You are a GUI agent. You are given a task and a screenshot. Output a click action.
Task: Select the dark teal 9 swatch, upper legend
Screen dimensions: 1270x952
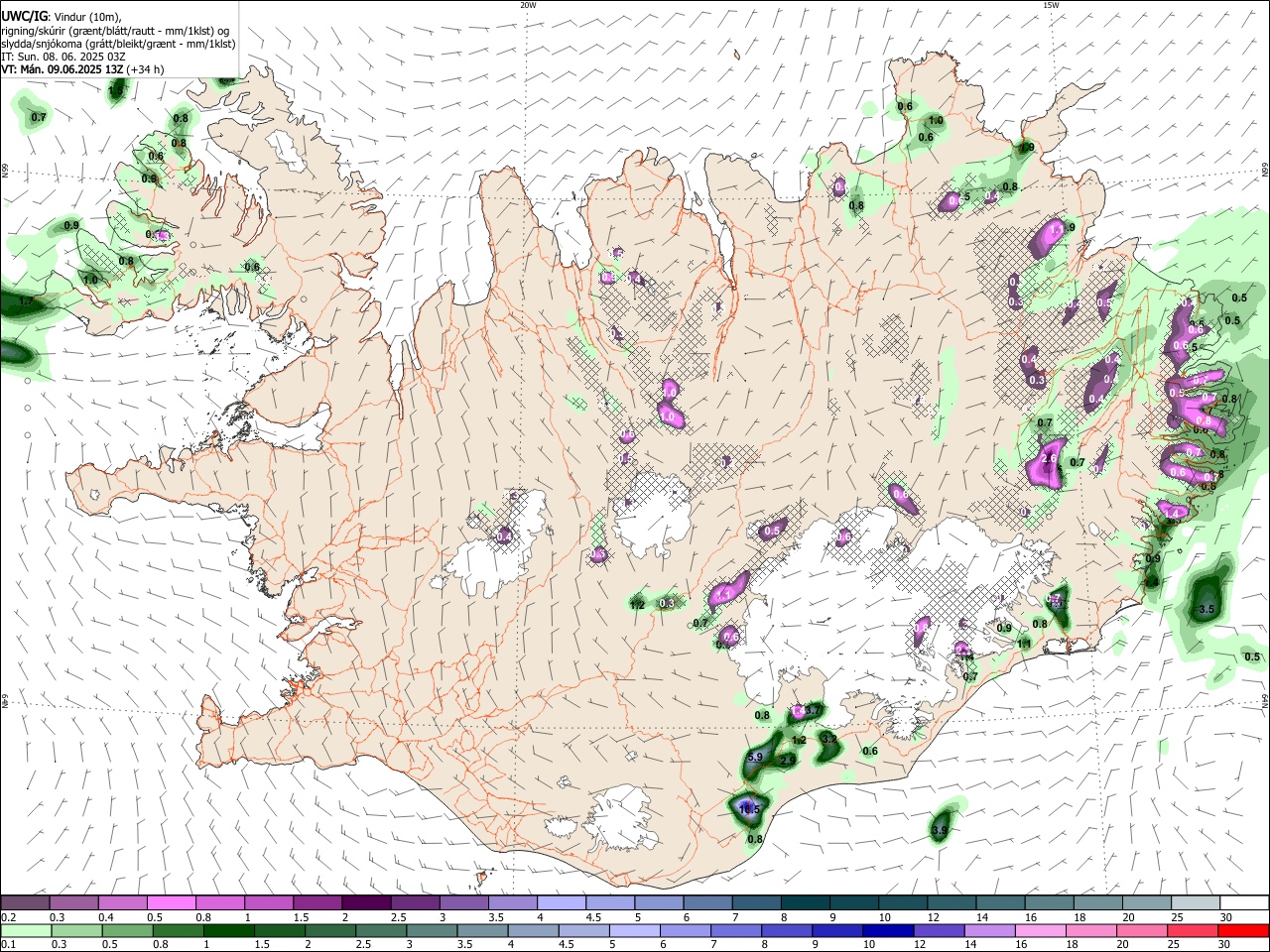854,902
